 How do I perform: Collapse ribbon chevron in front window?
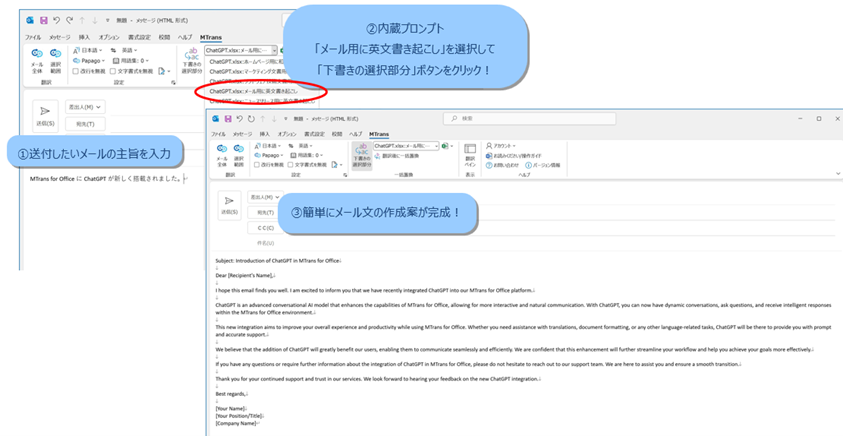(838, 174)
